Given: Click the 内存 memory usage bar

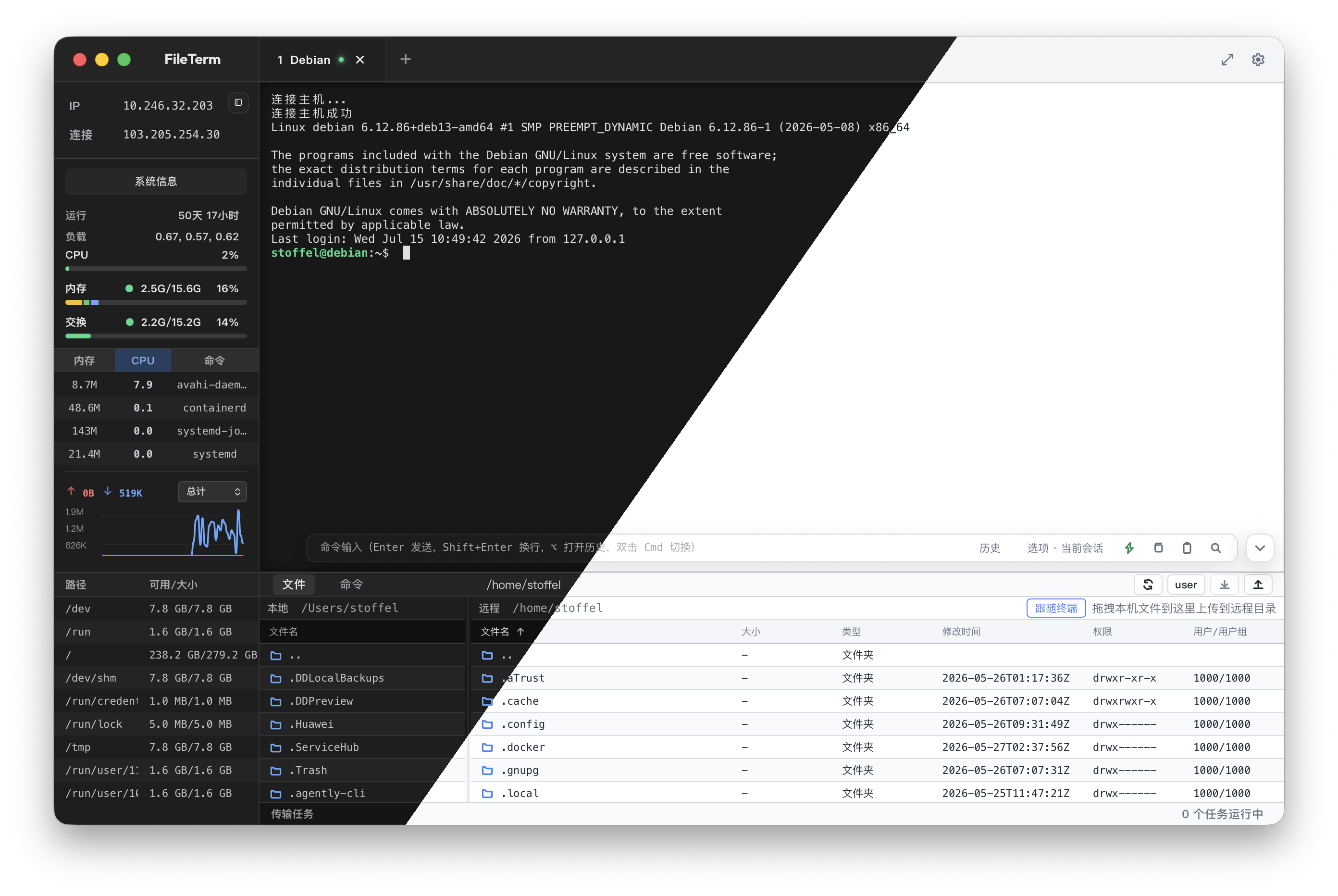Looking at the screenshot, I should tap(156, 302).
